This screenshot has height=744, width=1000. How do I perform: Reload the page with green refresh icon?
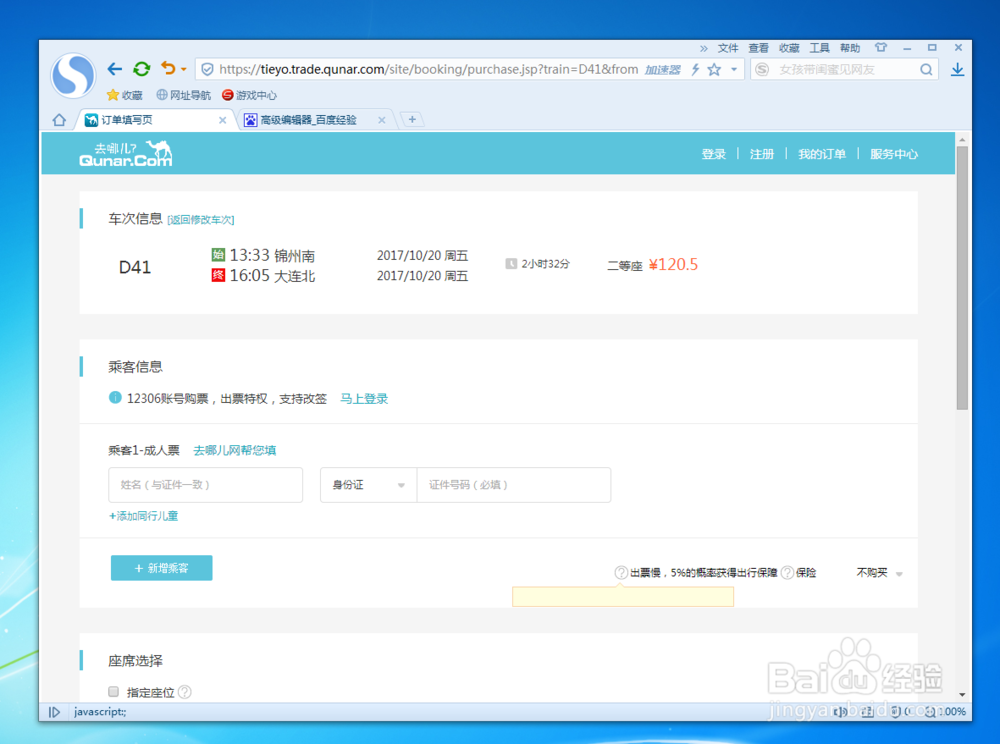tap(142, 69)
